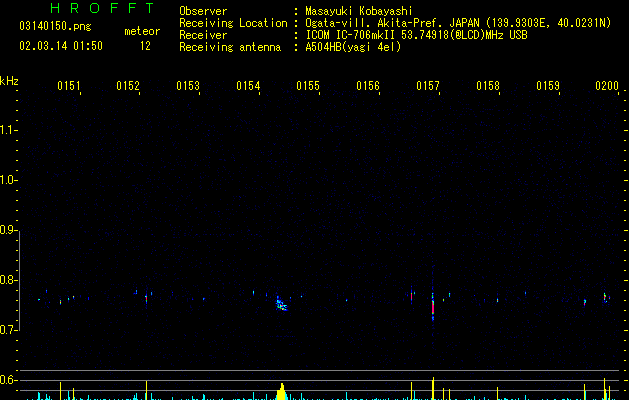
Task: Click the 0.8 kHz axis label
Action: click(x=8, y=280)
